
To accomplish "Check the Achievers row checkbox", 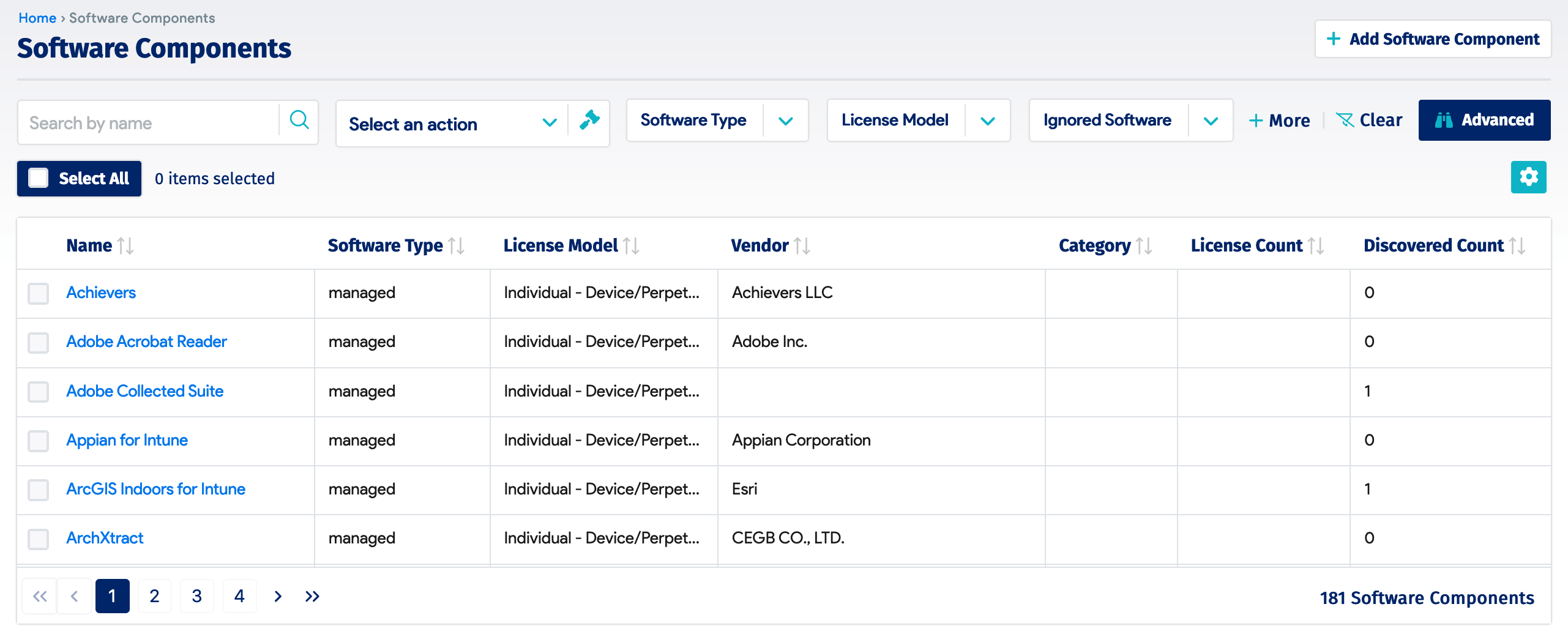I will [x=39, y=293].
